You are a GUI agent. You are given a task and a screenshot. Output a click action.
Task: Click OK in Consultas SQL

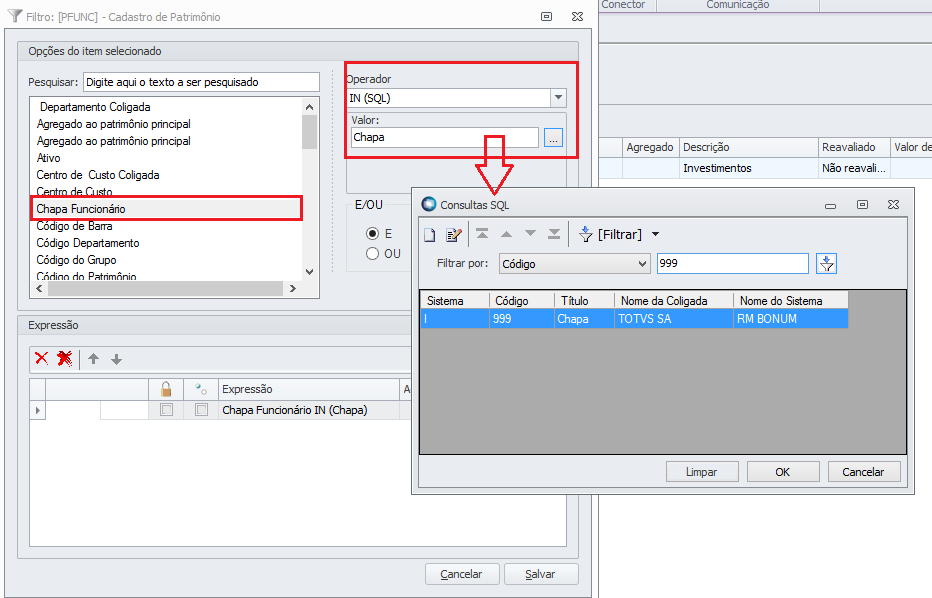[783, 472]
